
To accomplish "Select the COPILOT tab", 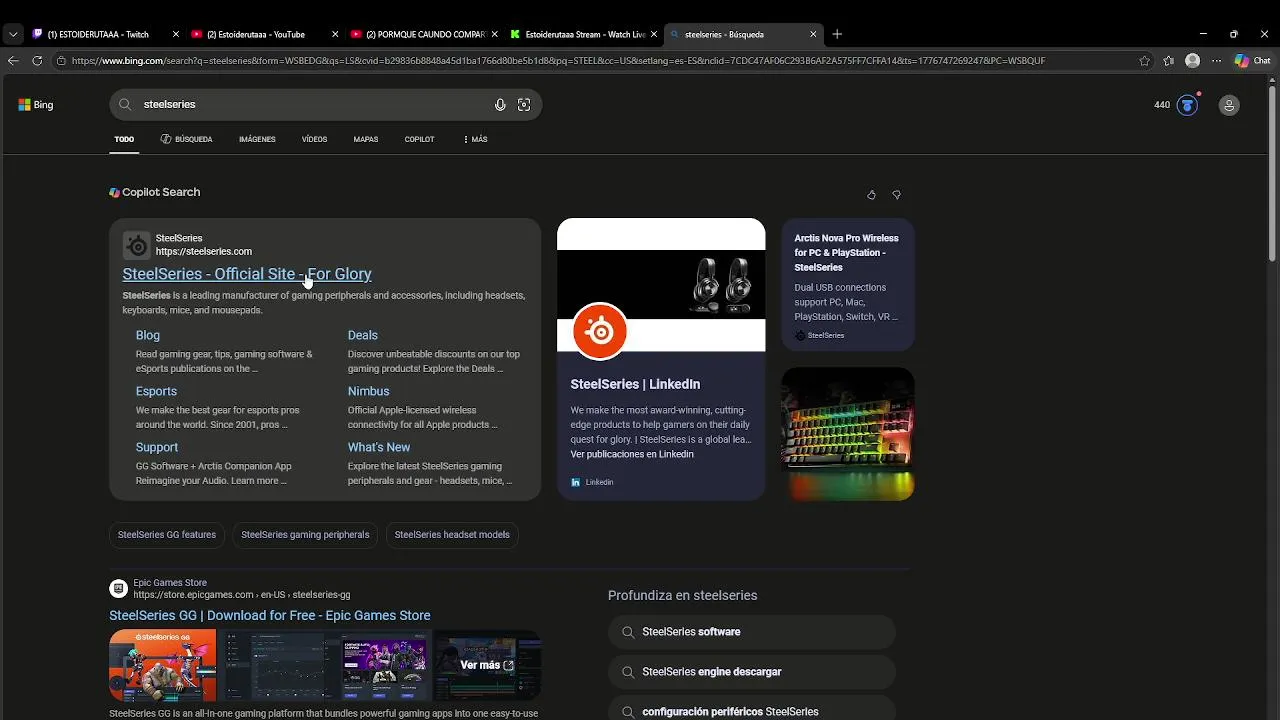I will [x=419, y=139].
